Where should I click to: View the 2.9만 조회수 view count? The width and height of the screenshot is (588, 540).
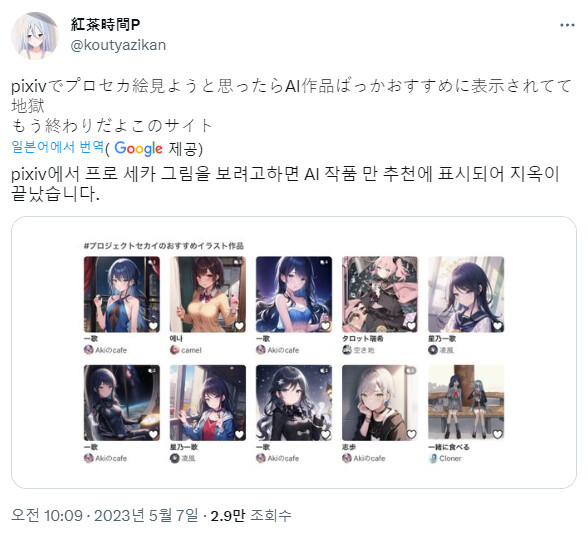(x=251, y=515)
